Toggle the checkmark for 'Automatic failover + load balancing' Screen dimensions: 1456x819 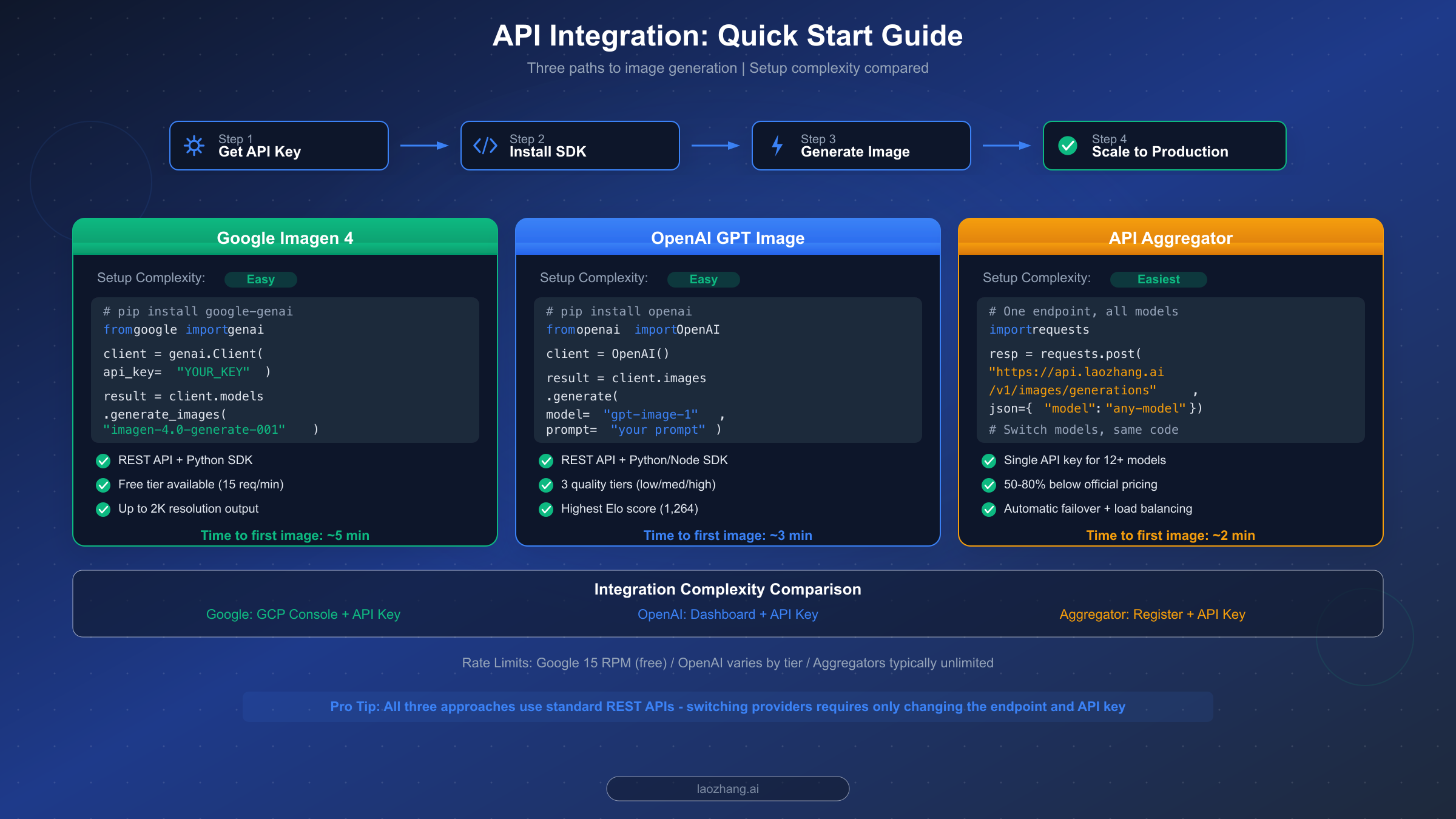pyautogui.click(x=989, y=509)
